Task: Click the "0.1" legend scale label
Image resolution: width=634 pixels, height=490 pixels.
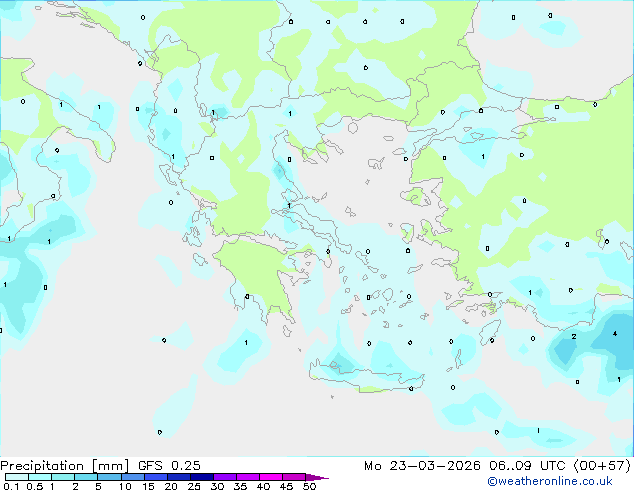Action: (11, 486)
